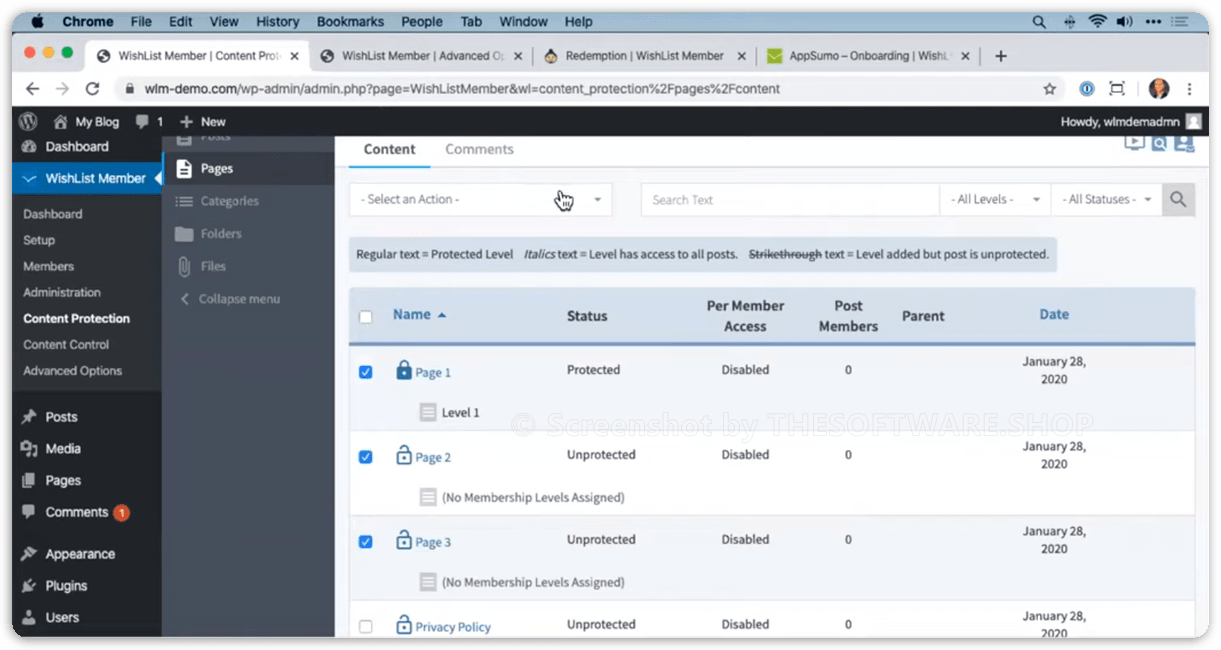Click Collapse menu in the WishList submenu
The height and width of the screenshot is (650, 1221).
[229, 299]
